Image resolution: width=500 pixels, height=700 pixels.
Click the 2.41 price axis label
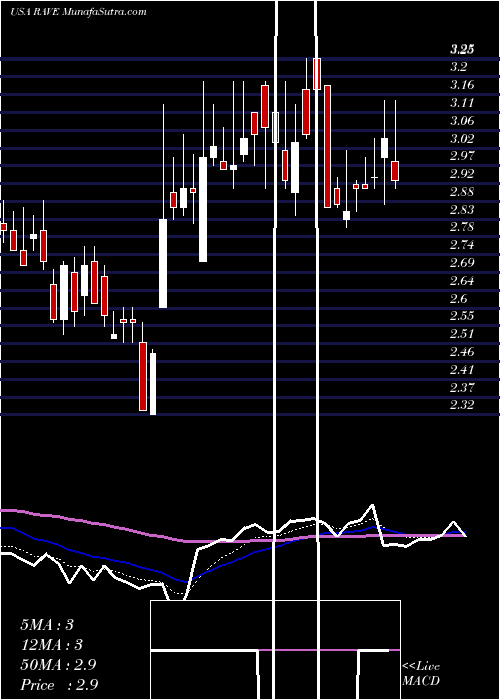(x=462, y=369)
